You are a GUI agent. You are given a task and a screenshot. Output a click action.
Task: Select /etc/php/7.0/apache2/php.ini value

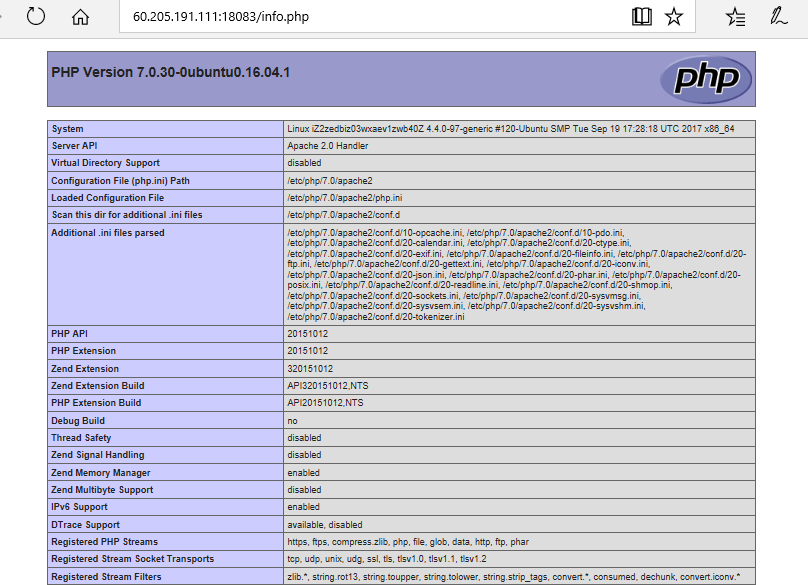pyautogui.click(x=345, y=198)
